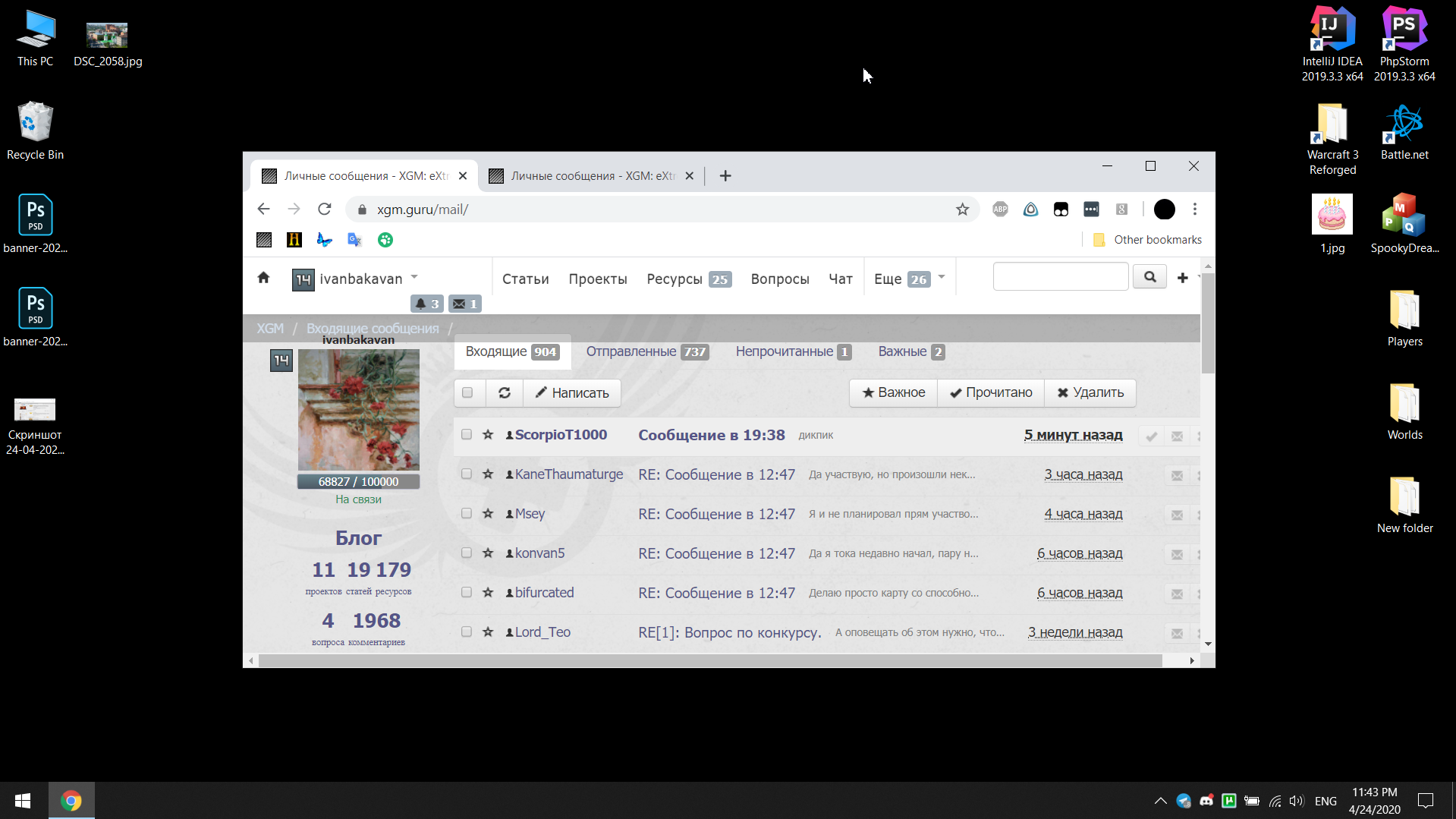Click envelope icon on Msey row
This screenshot has height=819, width=1456.
click(x=1177, y=515)
